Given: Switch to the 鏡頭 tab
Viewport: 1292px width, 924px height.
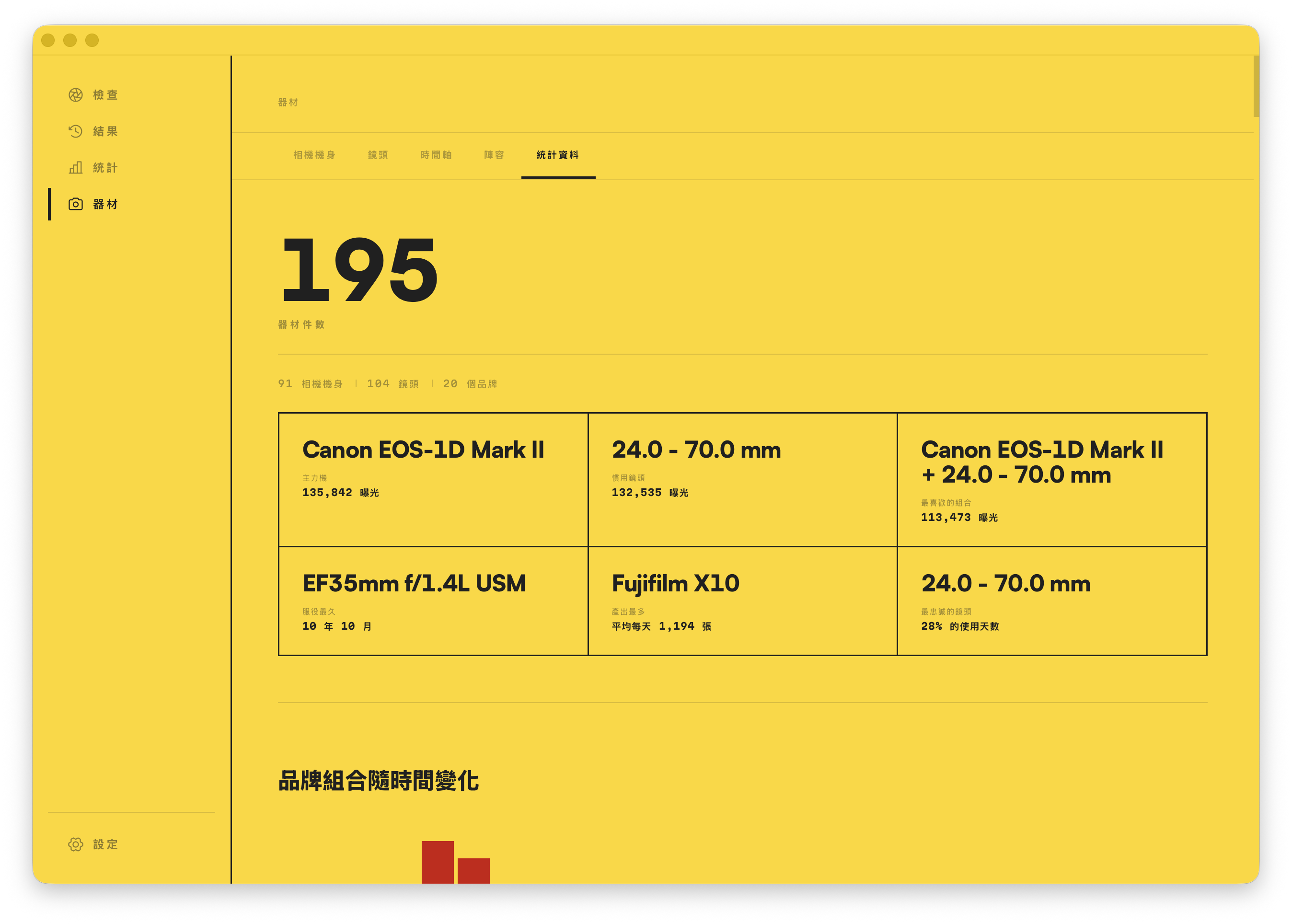Looking at the screenshot, I should click(x=378, y=155).
